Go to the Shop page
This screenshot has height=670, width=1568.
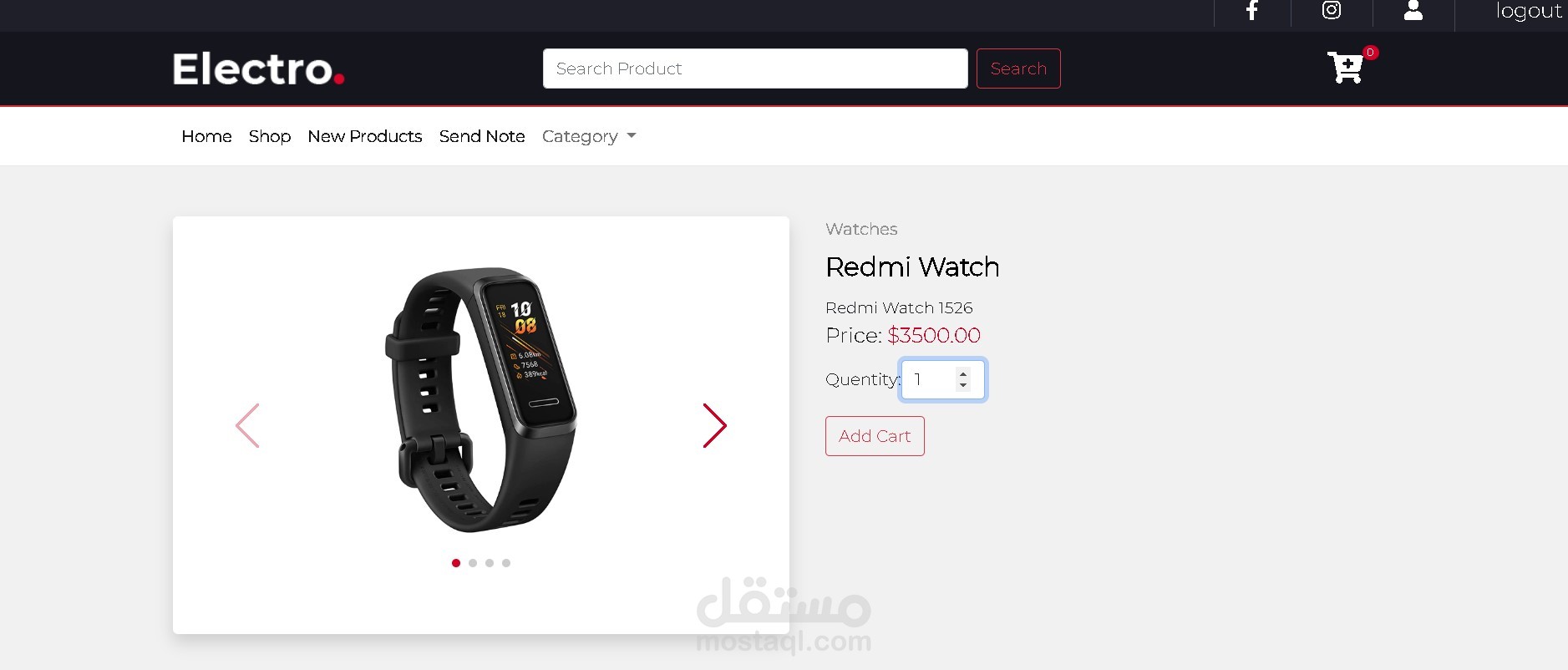(270, 136)
